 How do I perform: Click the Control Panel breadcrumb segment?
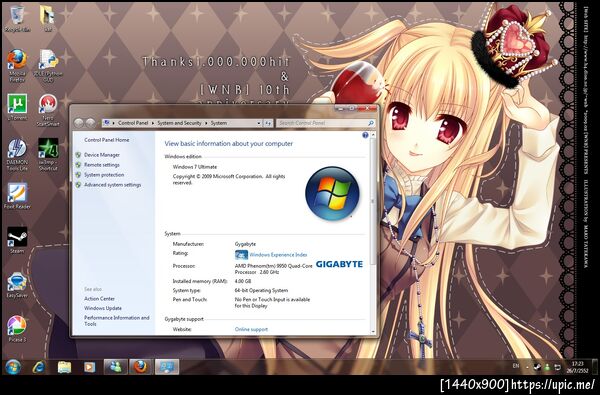click(133, 123)
